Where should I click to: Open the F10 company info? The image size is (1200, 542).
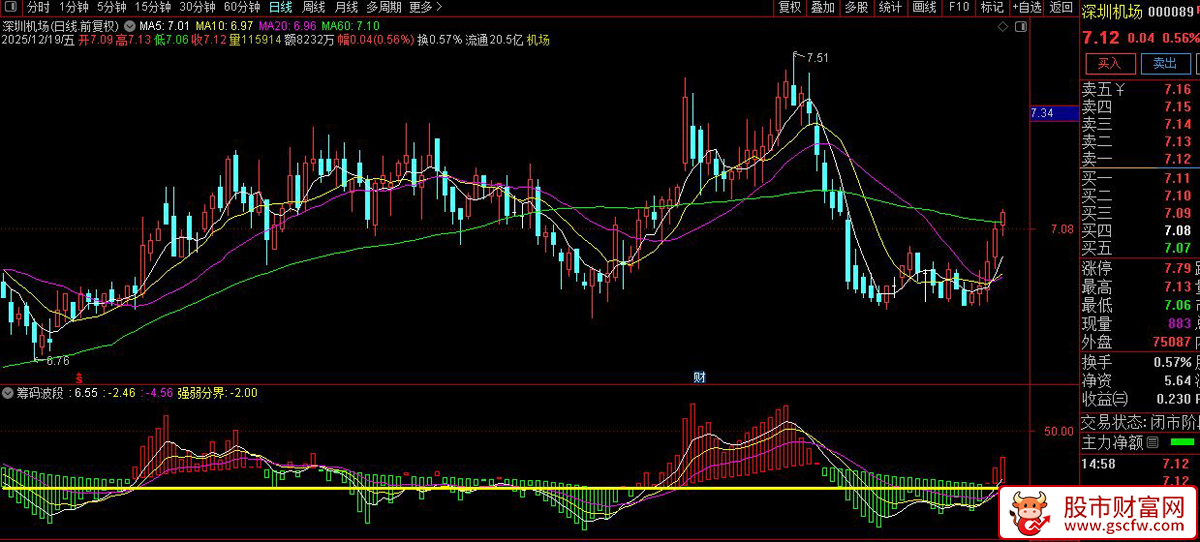pyautogui.click(x=958, y=8)
